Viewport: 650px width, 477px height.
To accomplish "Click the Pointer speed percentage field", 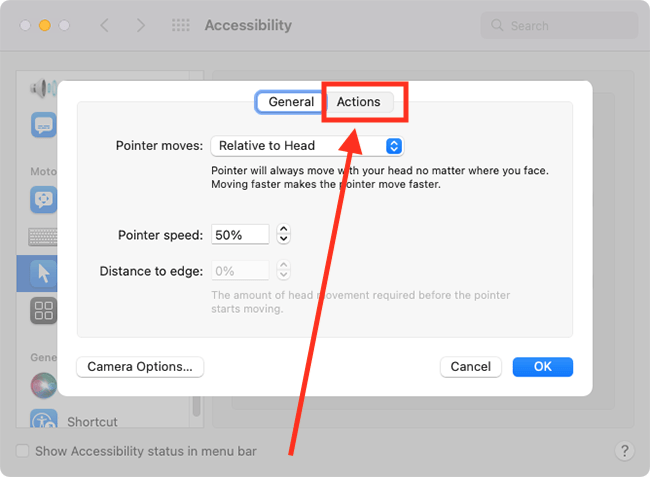I will (x=240, y=235).
